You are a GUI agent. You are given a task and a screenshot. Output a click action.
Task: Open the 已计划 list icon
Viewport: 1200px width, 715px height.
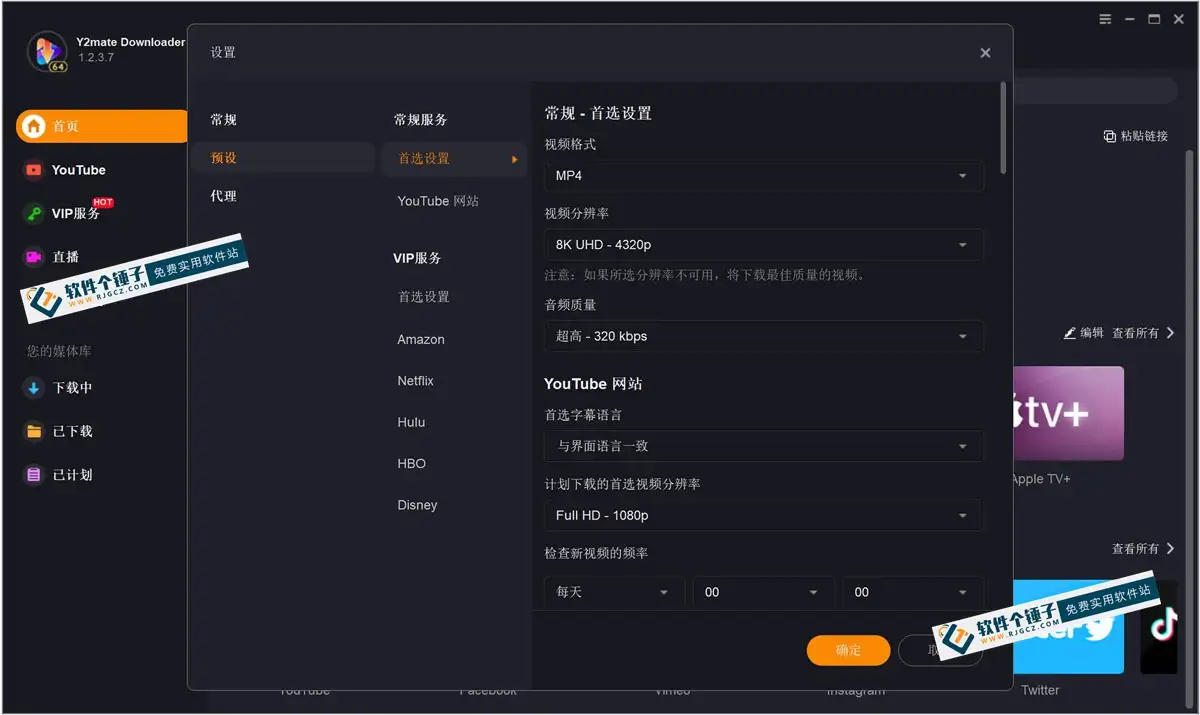pyautogui.click(x=34, y=475)
